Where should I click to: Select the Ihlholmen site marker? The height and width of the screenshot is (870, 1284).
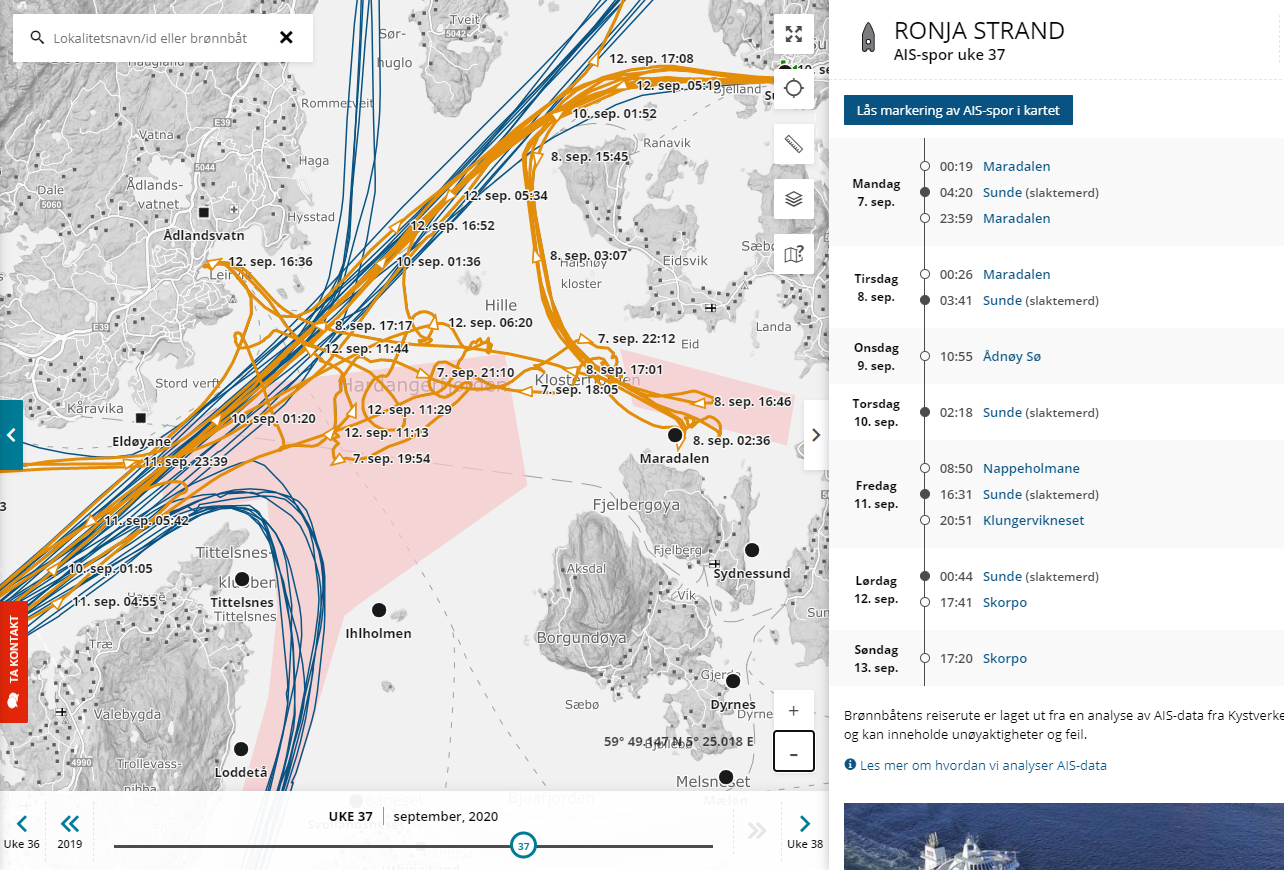coord(379,610)
